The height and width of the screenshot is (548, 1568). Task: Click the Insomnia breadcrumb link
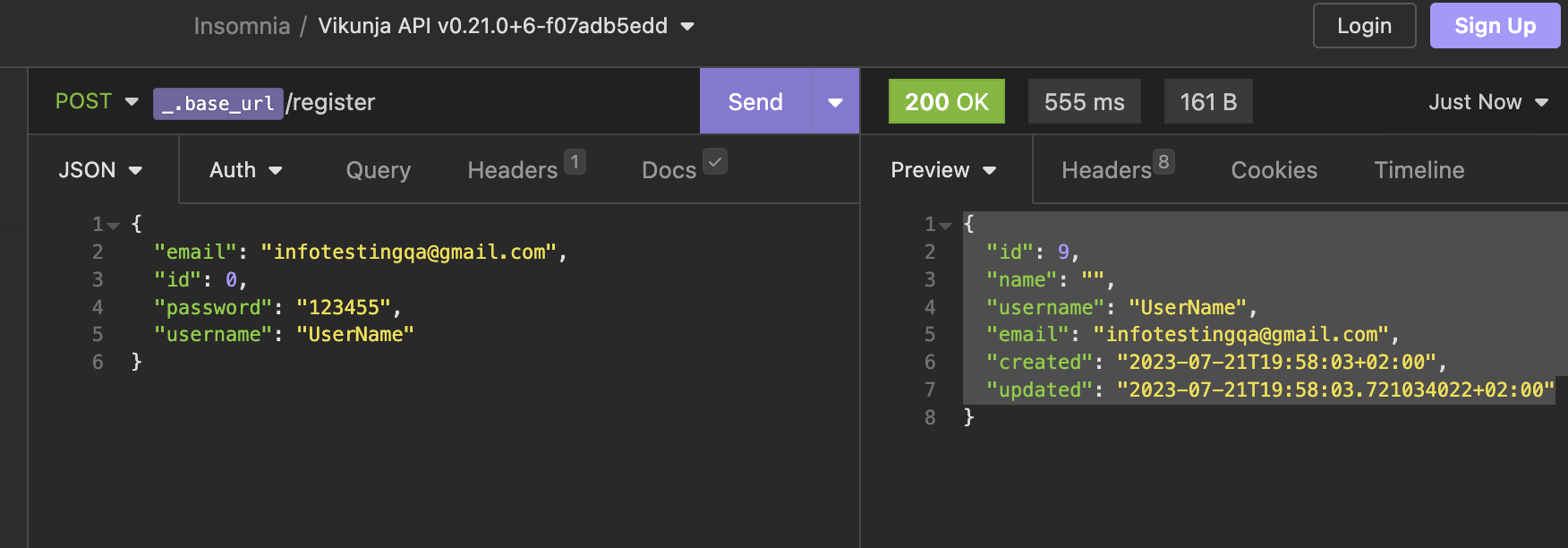(x=242, y=26)
